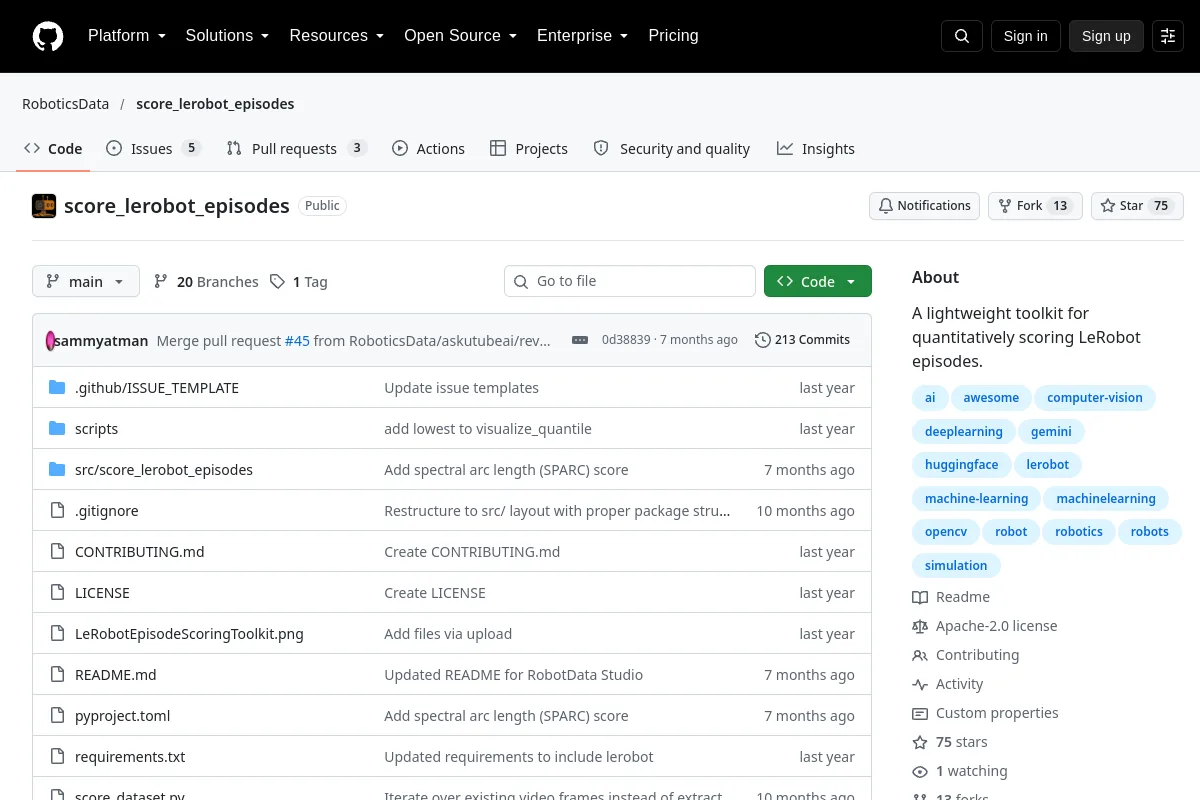The width and height of the screenshot is (1200, 800).
Task: Expand the Open Source menu
Action: tap(460, 36)
